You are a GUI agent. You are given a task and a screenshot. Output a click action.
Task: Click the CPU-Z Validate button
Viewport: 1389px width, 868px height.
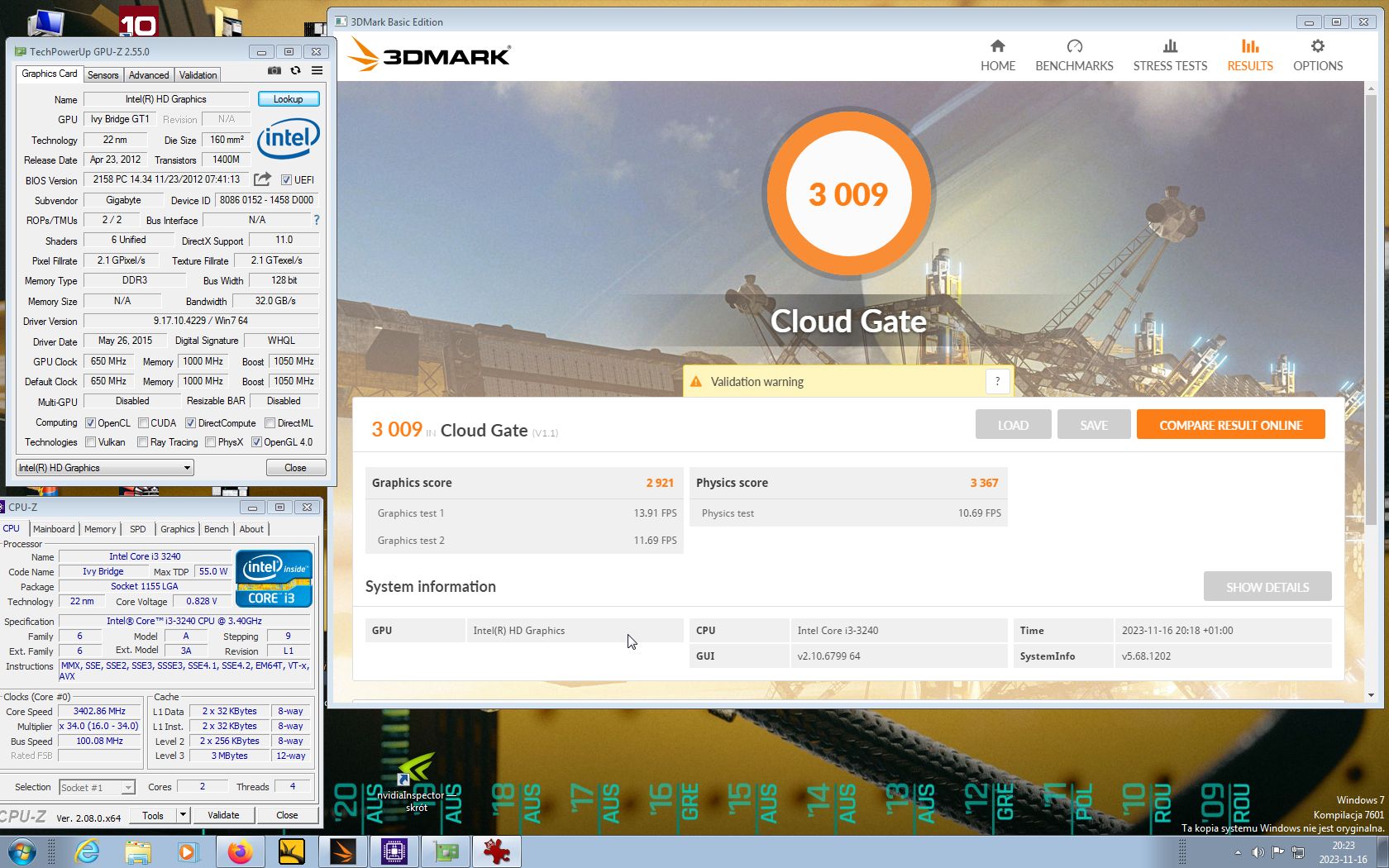coord(223,815)
